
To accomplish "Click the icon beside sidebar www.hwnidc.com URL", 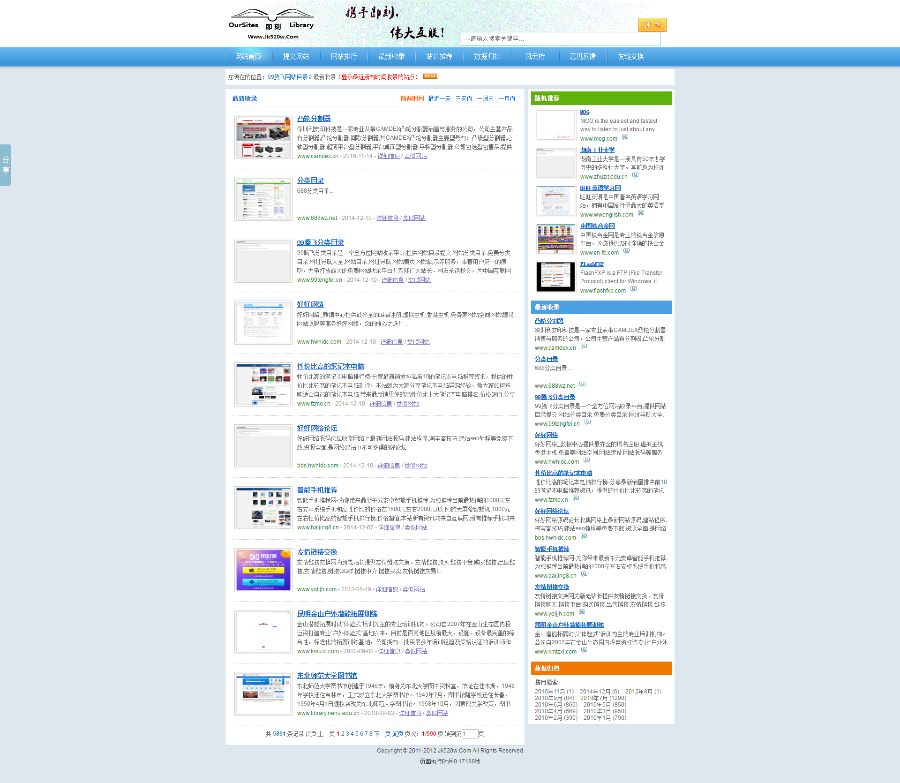I will tap(586, 460).
